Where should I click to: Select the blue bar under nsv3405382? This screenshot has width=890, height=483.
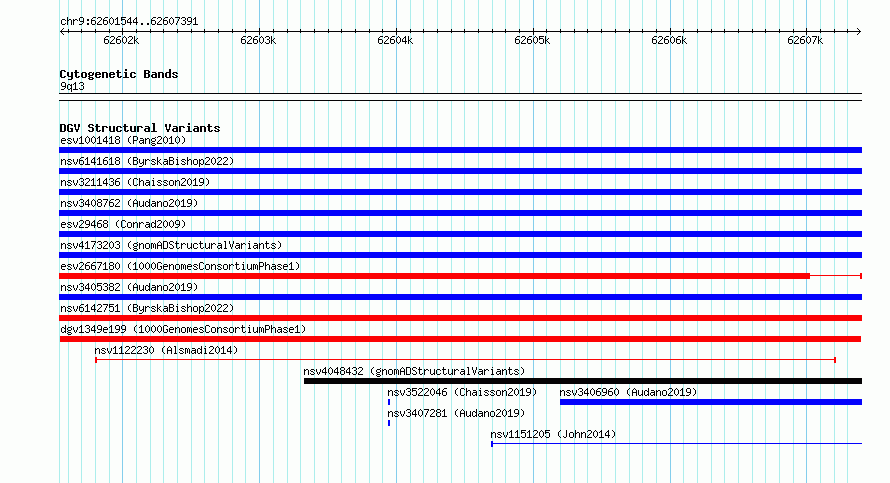(x=460, y=297)
